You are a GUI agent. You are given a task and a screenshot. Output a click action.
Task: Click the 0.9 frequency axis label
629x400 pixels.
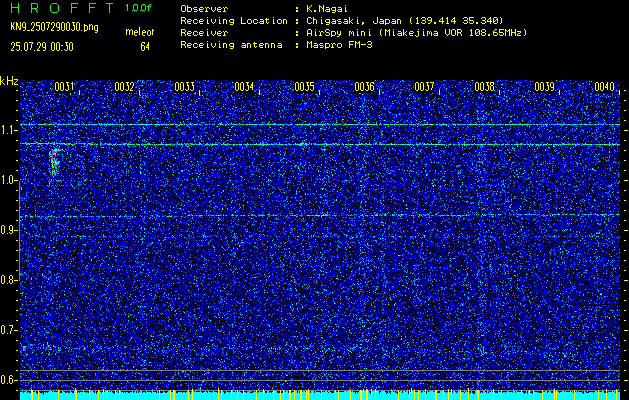click(9, 230)
